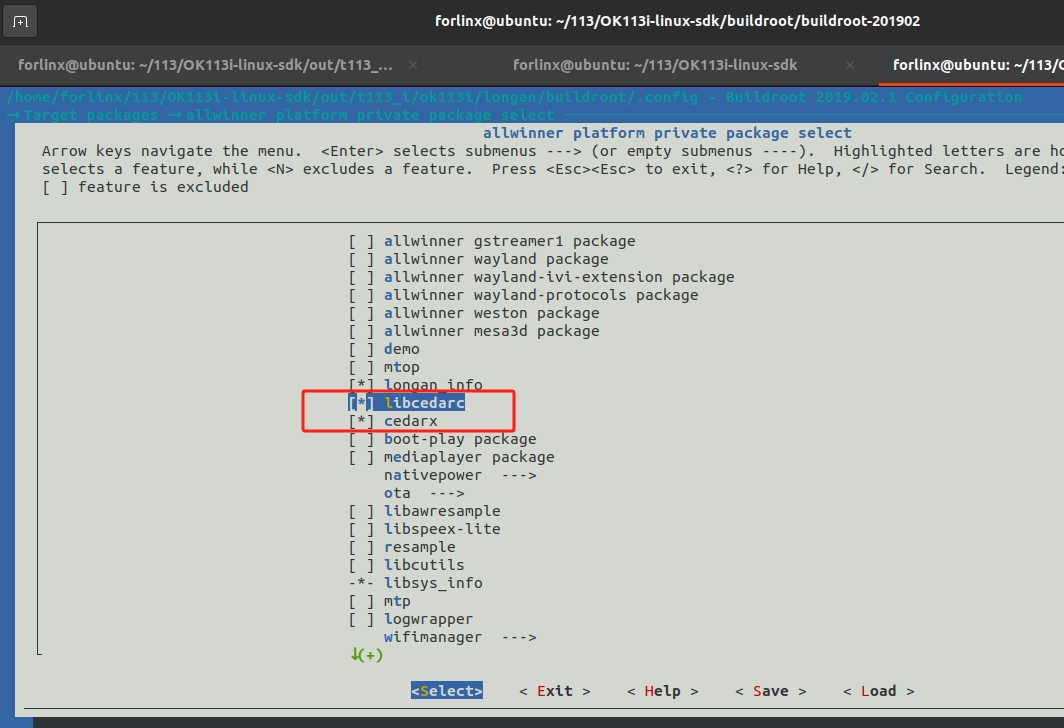Viewport: 1064px width, 728px height.
Task: Expand the nativepower submenu
Action: pyautogui.click(x=459, y=475)
